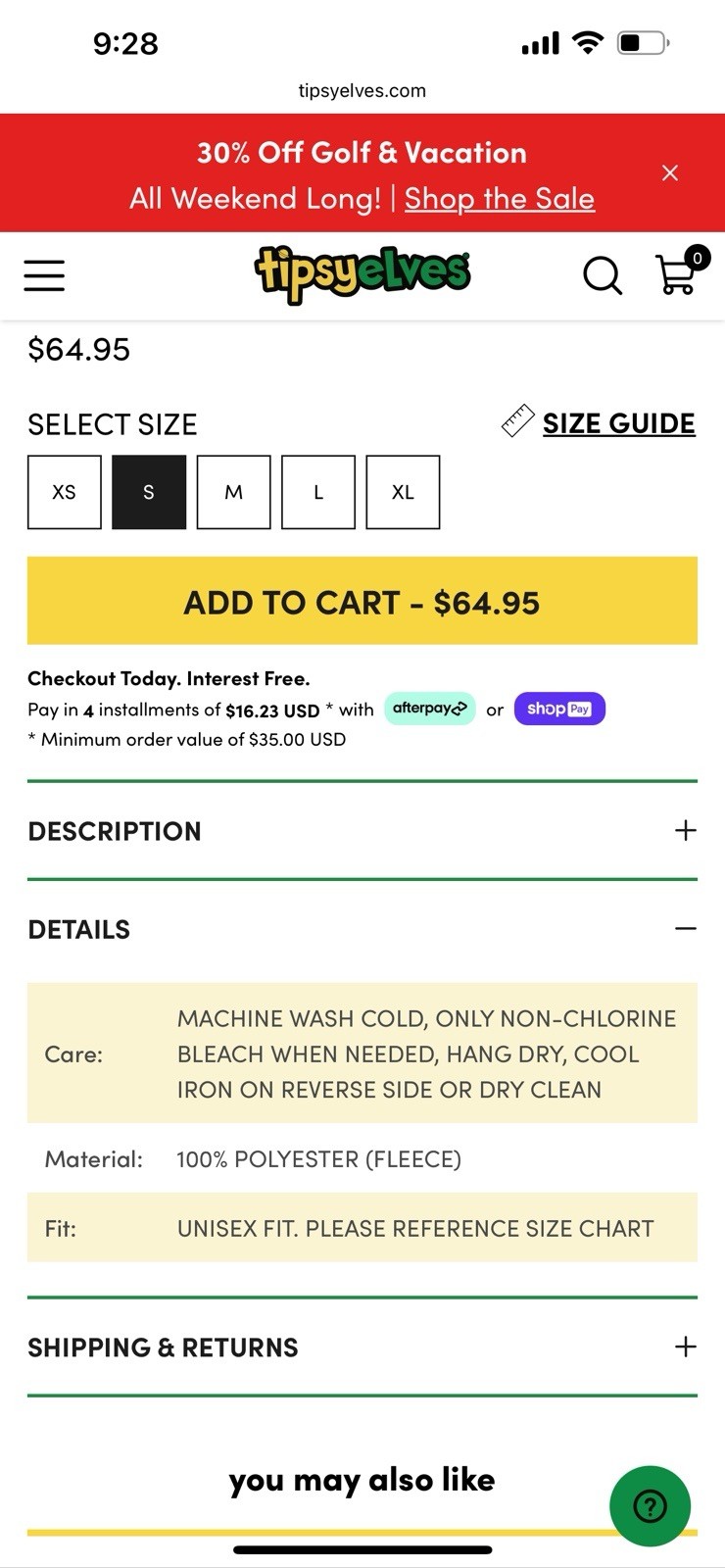This screenshot has height=1568, width=725.
Task: Select size XS
Action: 65,492
